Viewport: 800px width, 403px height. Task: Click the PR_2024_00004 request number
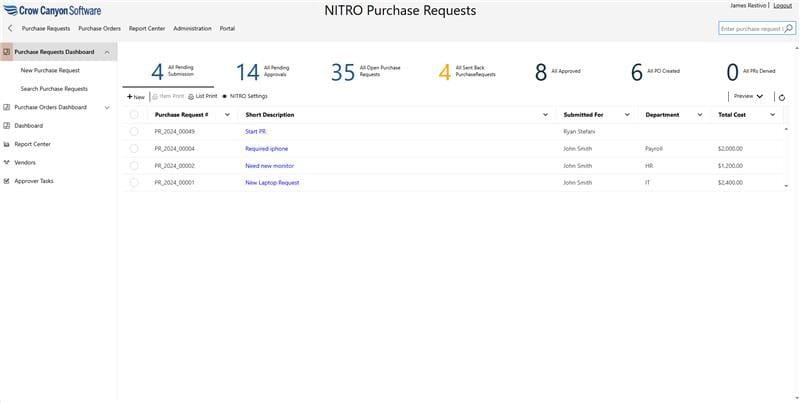click(174, 149)
